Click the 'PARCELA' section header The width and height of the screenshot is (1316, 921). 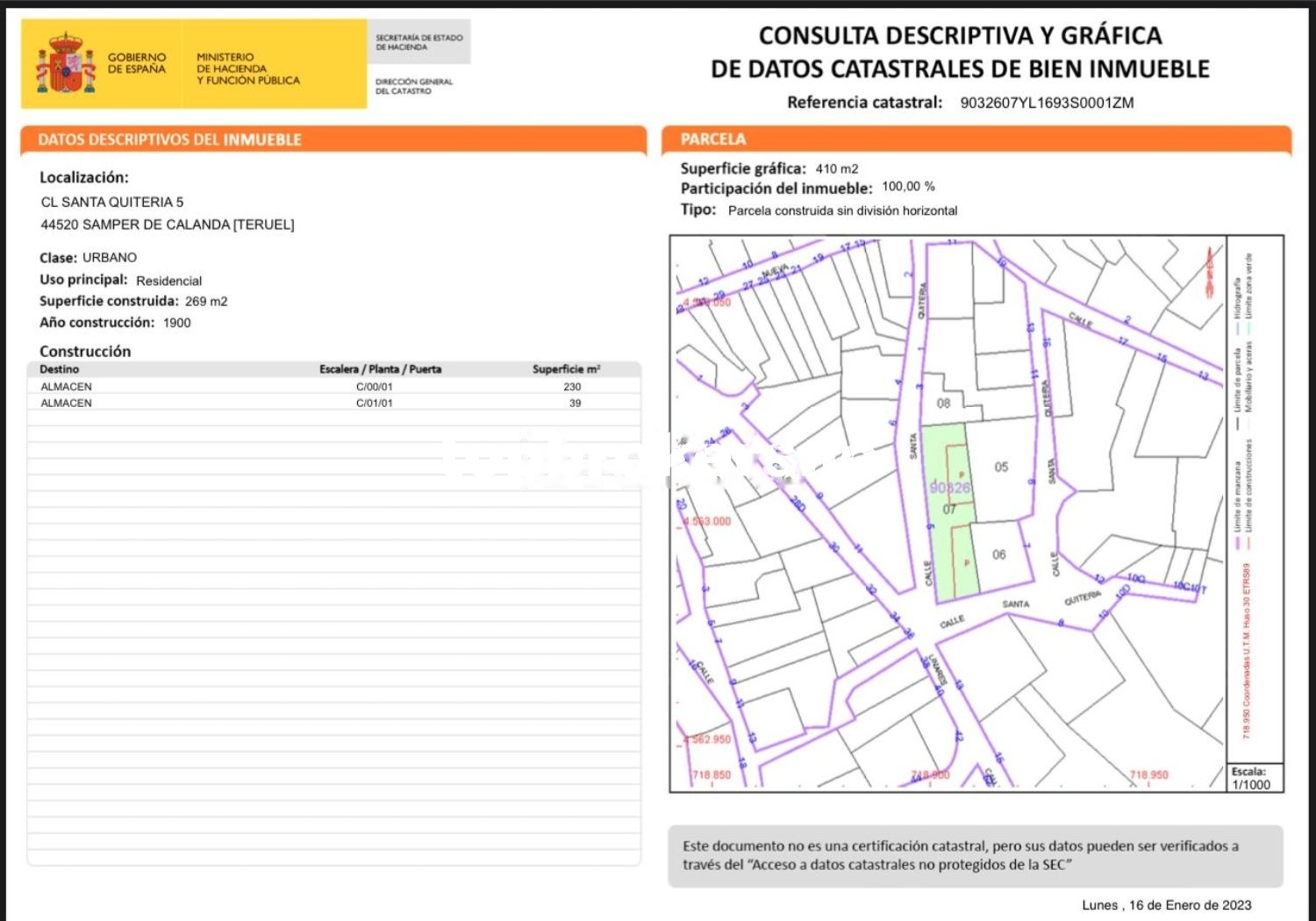click(x=713, y=139)
